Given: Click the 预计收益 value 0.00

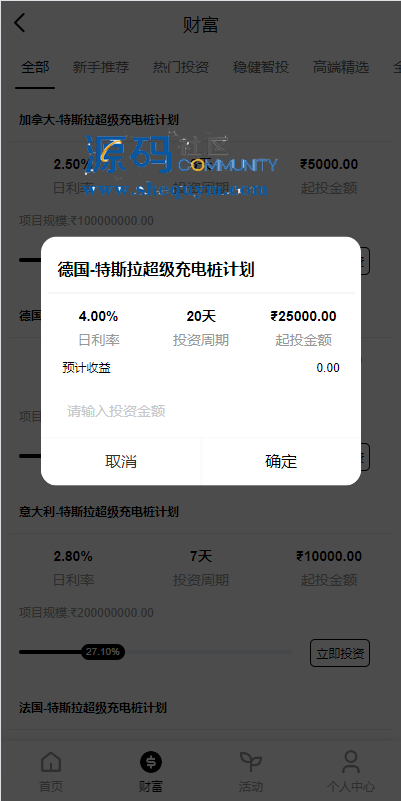Looking at the screenshot, I should [x=328, y=368].
